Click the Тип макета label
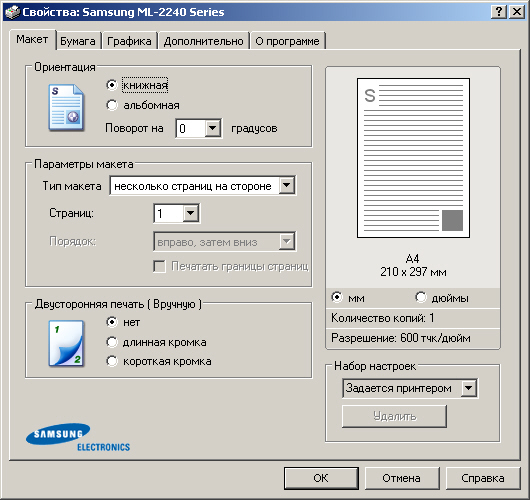This screenshot has height=500, width=530. [72, 186]
